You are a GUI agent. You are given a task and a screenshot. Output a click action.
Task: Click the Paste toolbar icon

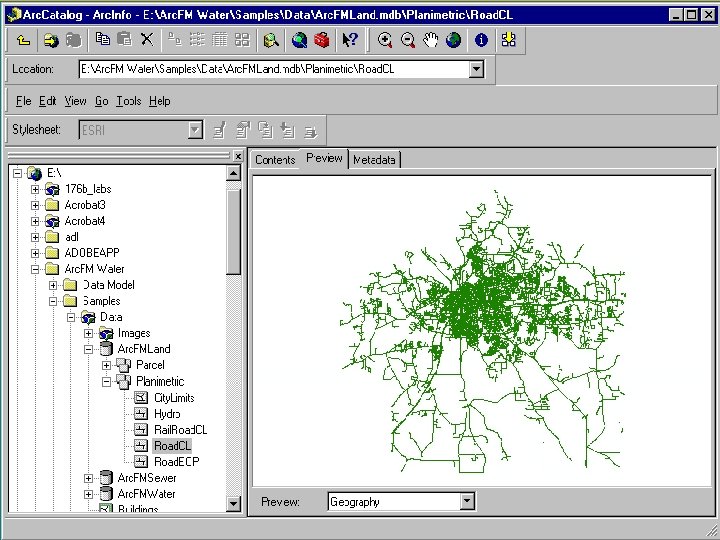point(124,39)
